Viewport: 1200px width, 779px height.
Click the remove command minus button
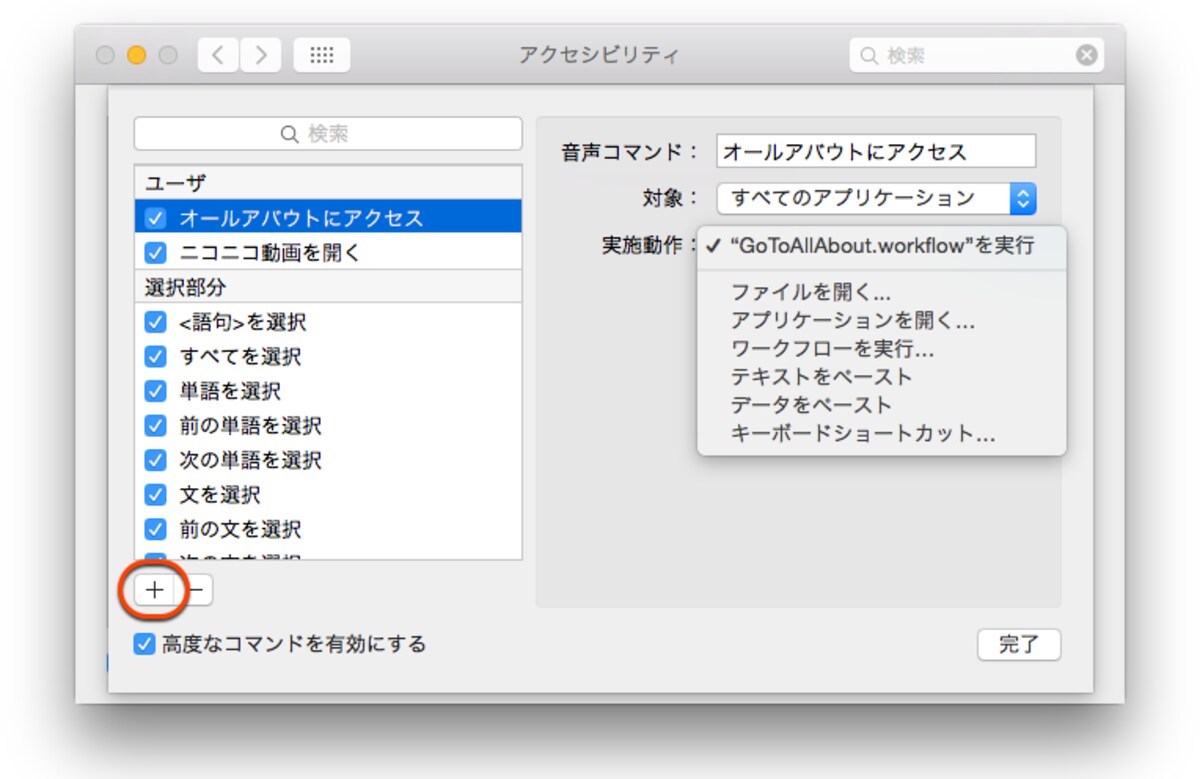point(195,590)
